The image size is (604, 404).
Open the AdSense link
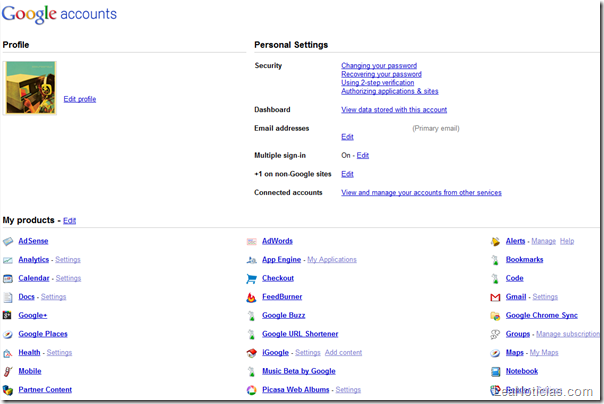click(33, 241)
